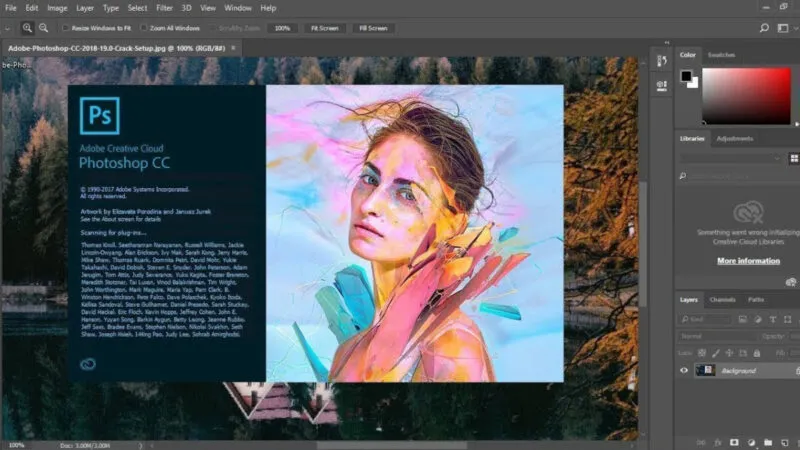Image resolution: width=800 pixels, height=450 pixels.
Task: Create new fill or adjustment layer
Action: point(751,442)
